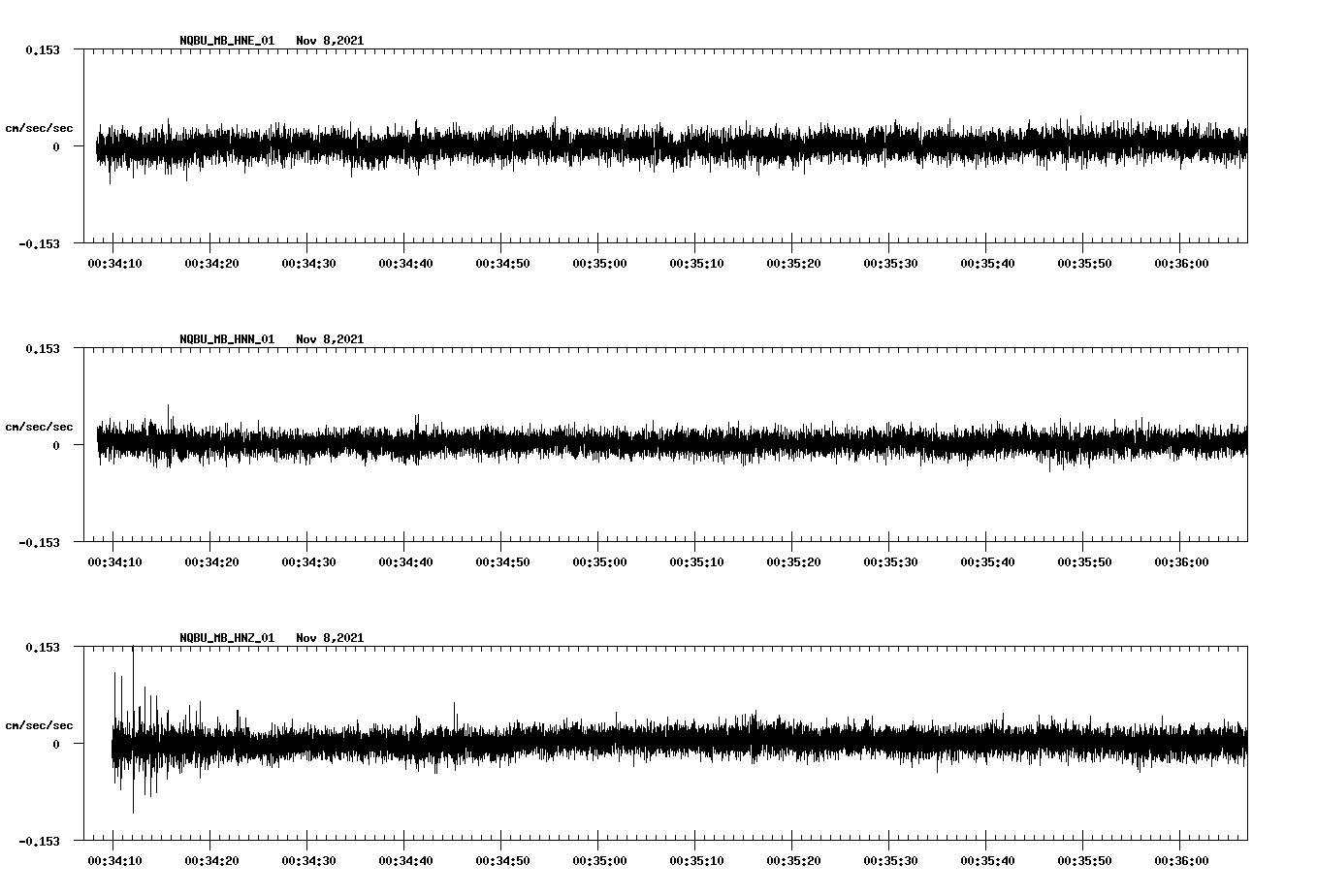Click 00:35:30 time label under HNE plot
1317x896 pixels.
coord(890,264)
